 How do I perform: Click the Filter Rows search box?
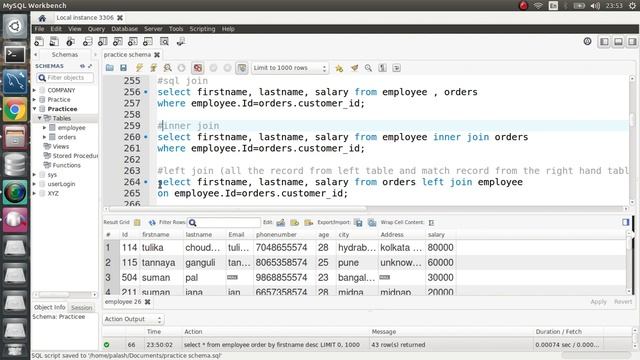pyautogui.click(x=224, y=222)
